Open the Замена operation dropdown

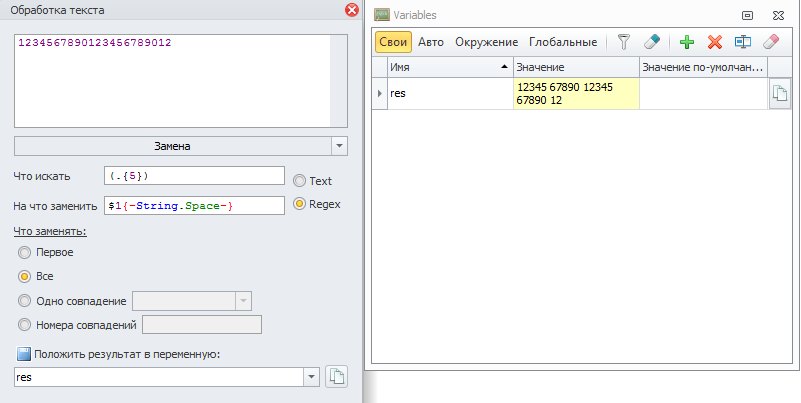point(339,146)
